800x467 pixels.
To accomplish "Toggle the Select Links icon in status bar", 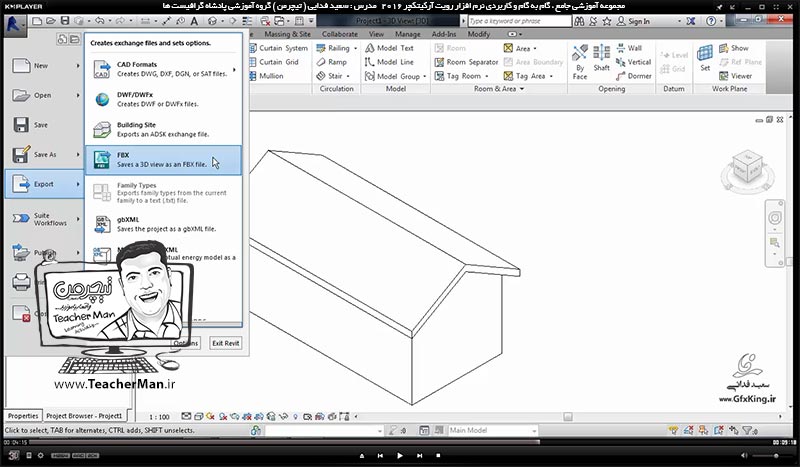I will 673,430.
